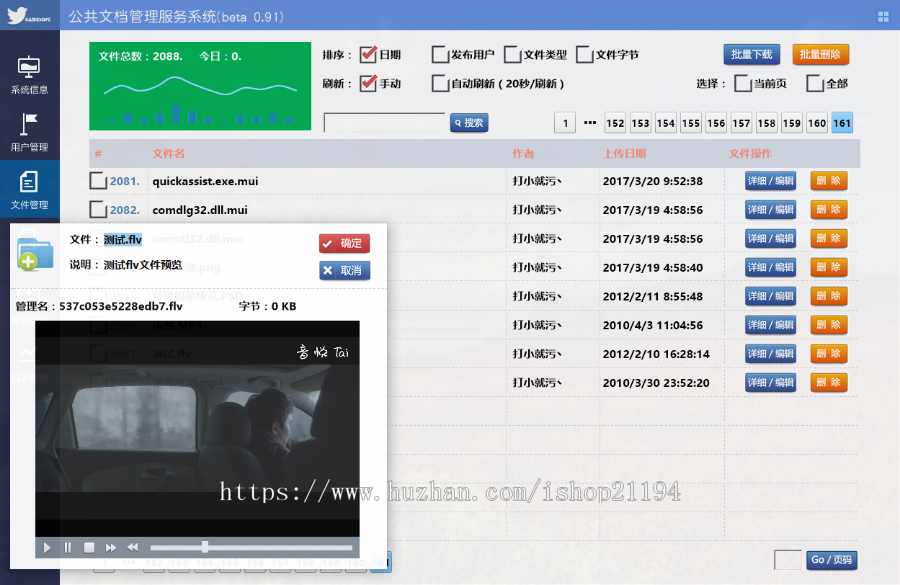Confirm with the 确定 button
The image size is (900, 585).
[x=344, y=243]
